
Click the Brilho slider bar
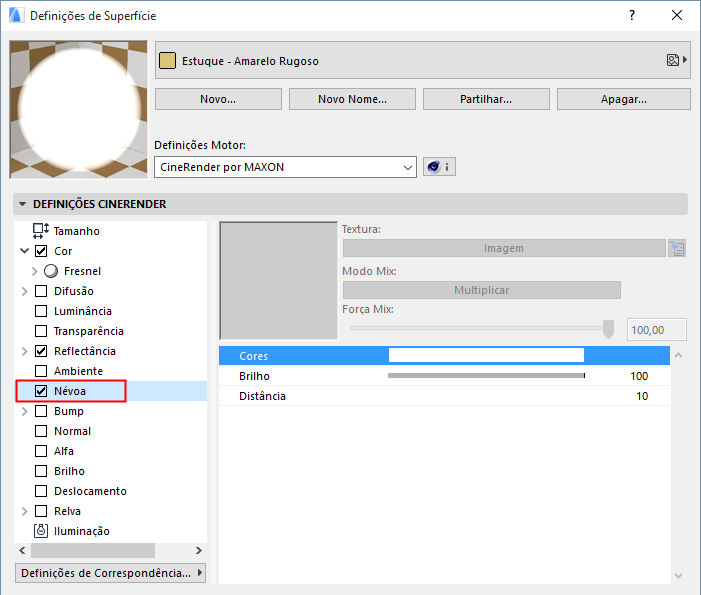(x=486, y=376)
